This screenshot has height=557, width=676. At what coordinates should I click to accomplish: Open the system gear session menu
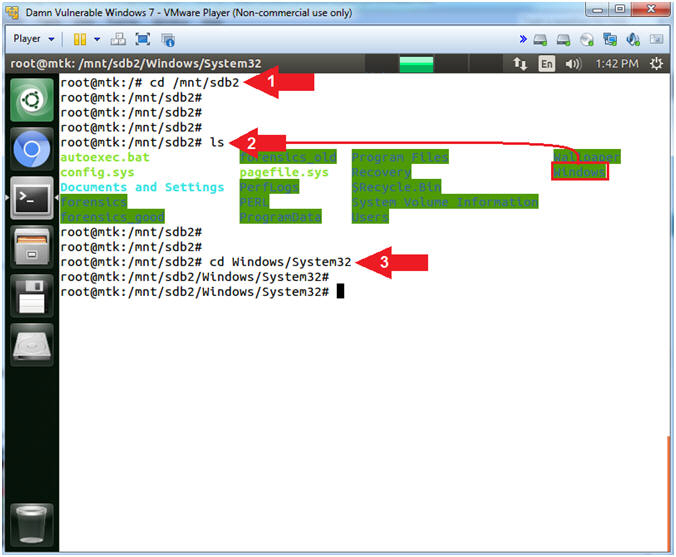tap(656, 64)
